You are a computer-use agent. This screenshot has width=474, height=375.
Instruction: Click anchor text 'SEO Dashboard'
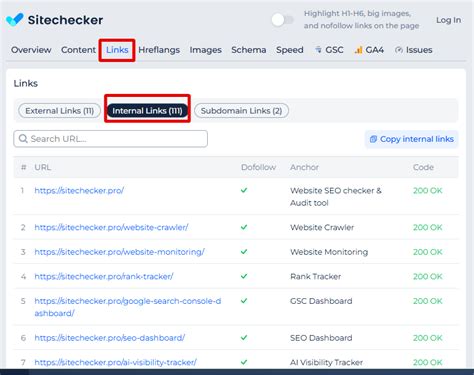click(x=321, y=338)
